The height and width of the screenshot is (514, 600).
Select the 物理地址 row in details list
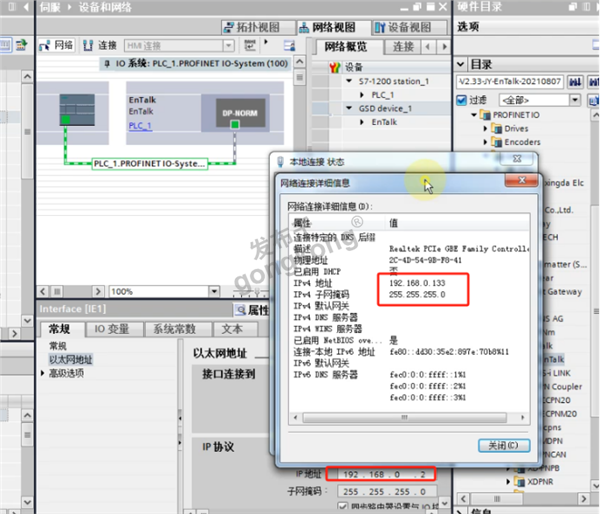(x=409, y=260)
